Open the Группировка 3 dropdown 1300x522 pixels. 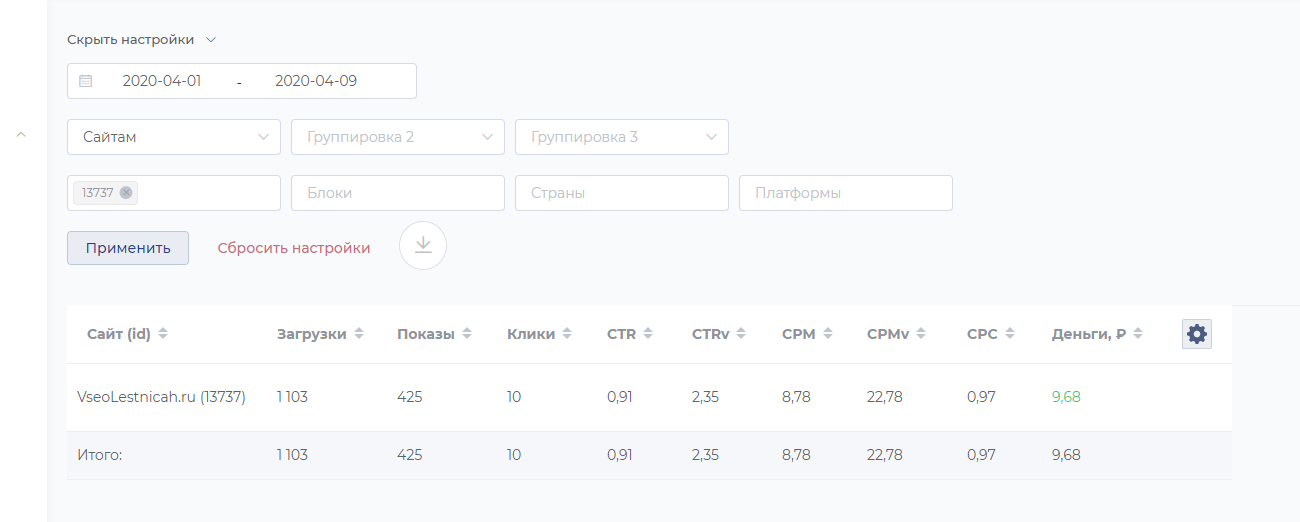coord(622,137)
